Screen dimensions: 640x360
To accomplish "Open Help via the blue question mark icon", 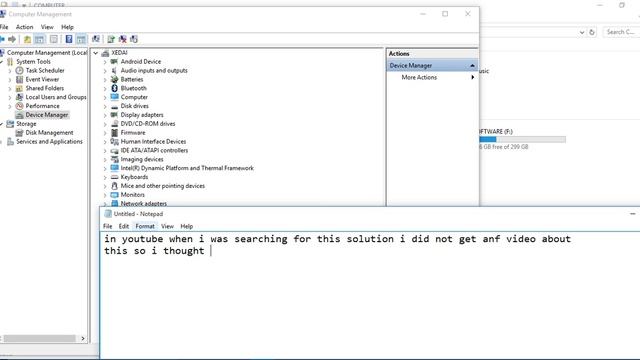I will tap(69, 39).
